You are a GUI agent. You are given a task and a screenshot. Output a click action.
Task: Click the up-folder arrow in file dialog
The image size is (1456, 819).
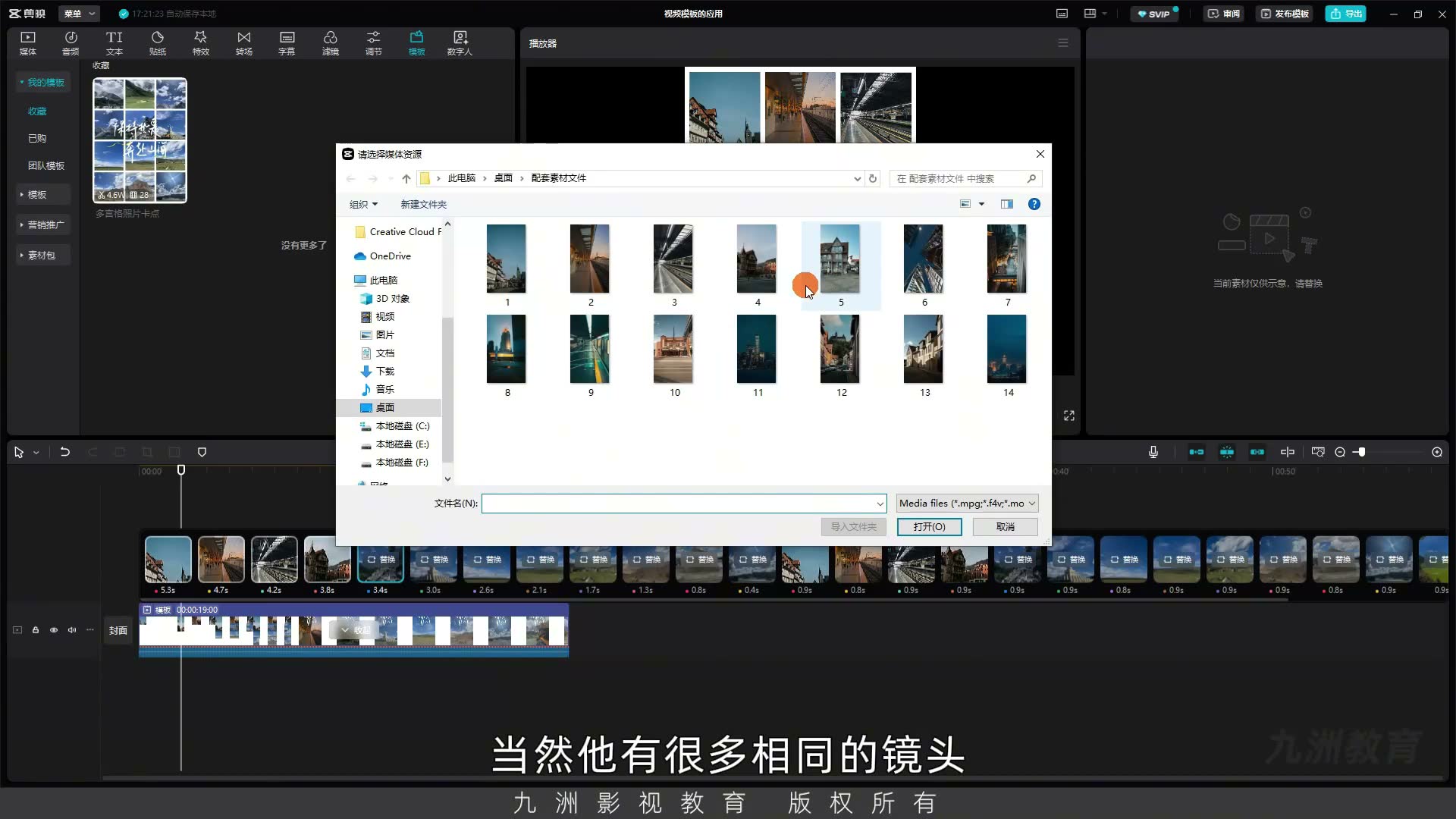406,178
